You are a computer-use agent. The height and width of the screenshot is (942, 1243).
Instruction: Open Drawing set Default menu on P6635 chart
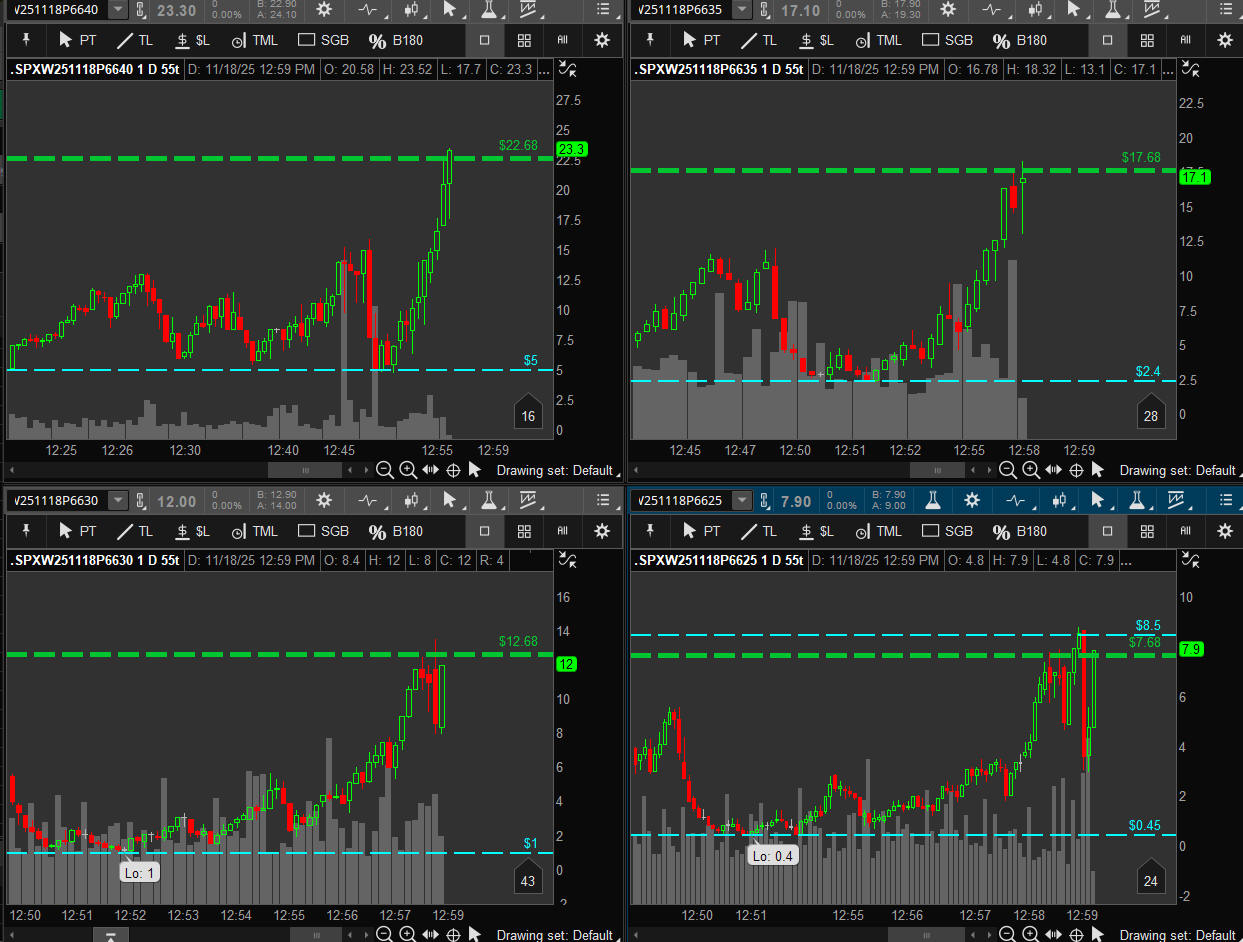point(1177,470)
